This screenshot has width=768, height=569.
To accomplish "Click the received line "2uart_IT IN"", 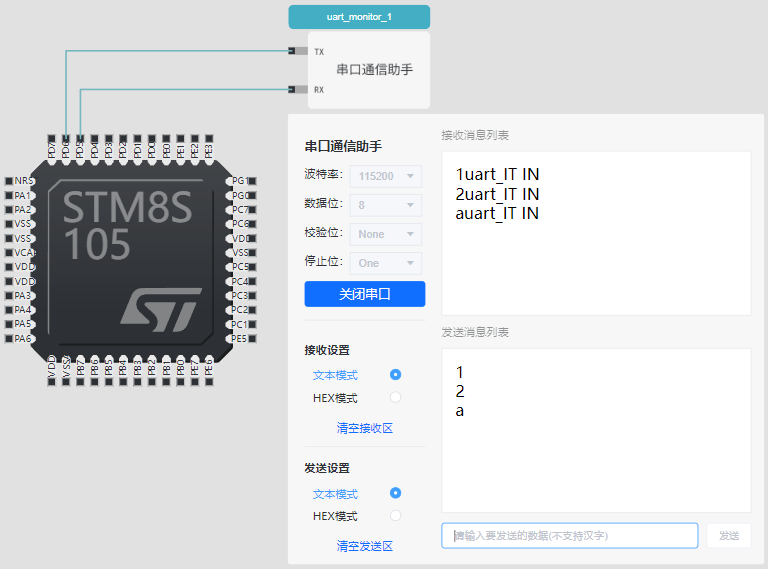I will [x=497, y=194].
